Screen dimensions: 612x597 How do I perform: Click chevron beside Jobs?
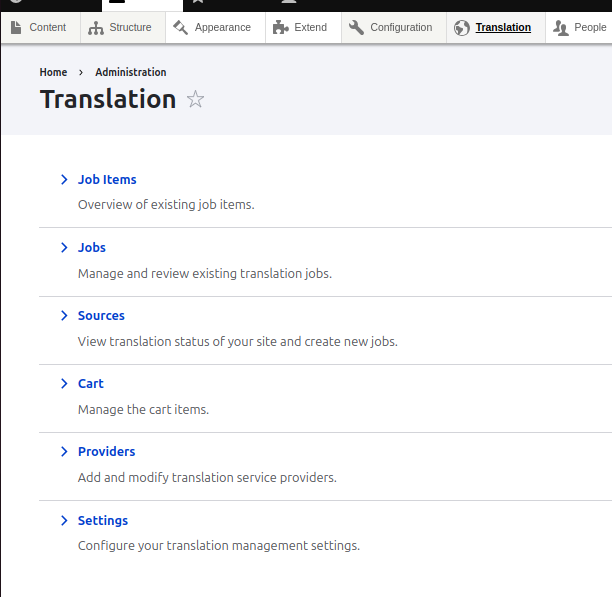[x=64, y=247]
